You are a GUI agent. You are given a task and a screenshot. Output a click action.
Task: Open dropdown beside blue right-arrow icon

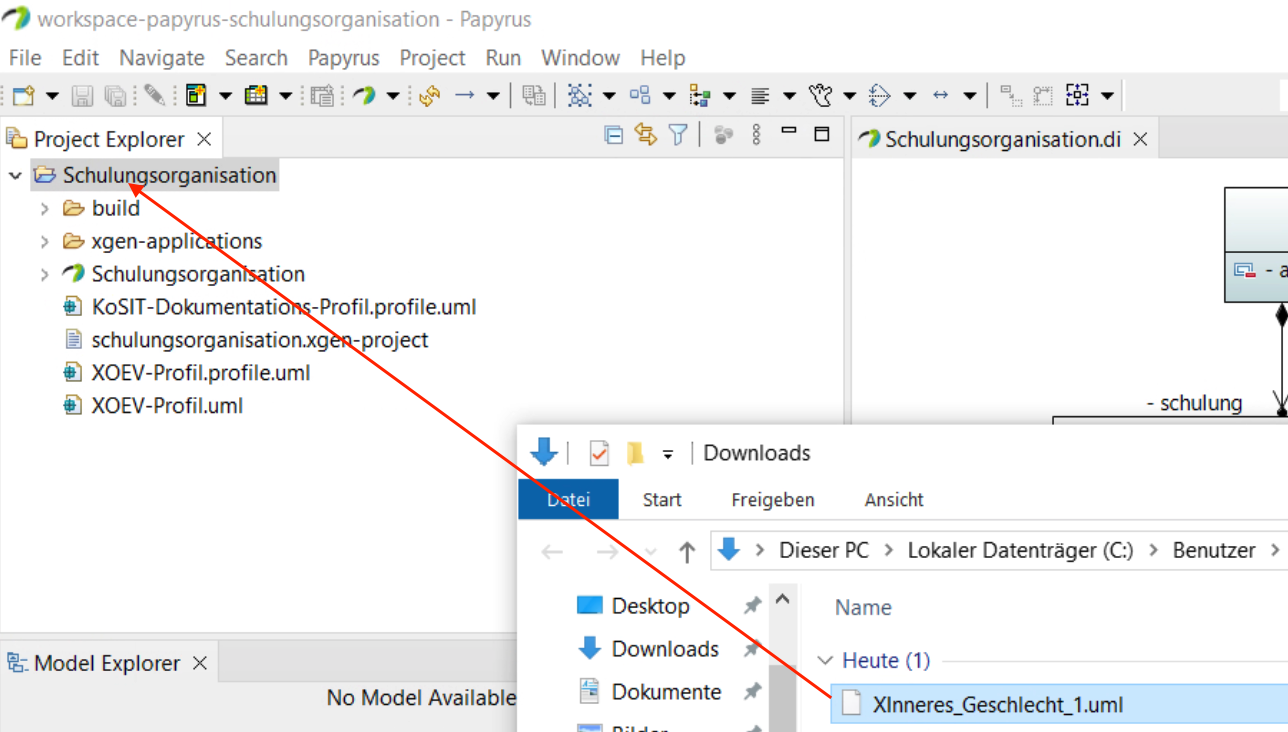point(493,96)
